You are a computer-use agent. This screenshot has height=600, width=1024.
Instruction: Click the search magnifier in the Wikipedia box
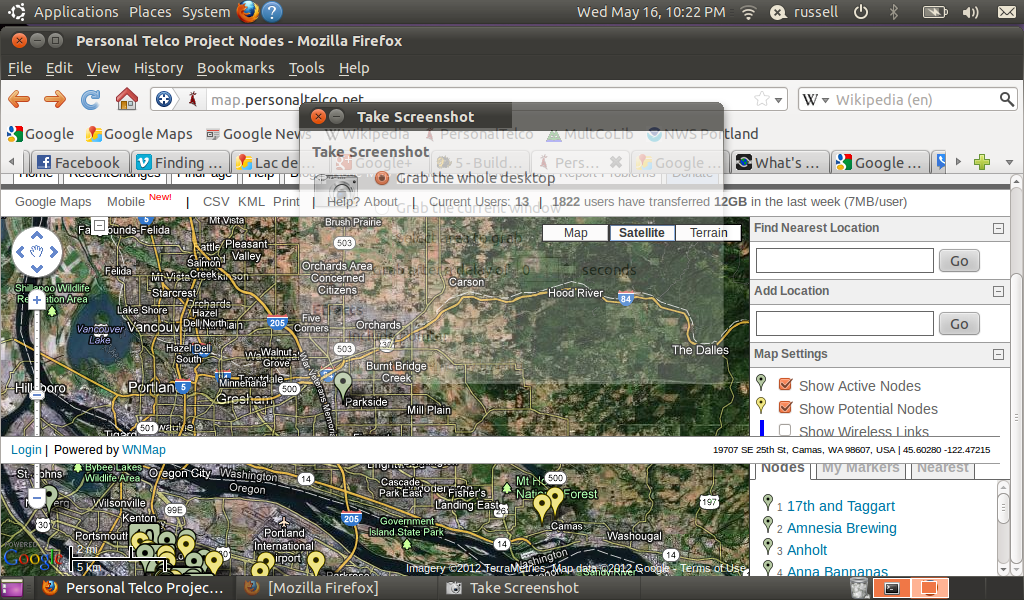coord(1006,99)
